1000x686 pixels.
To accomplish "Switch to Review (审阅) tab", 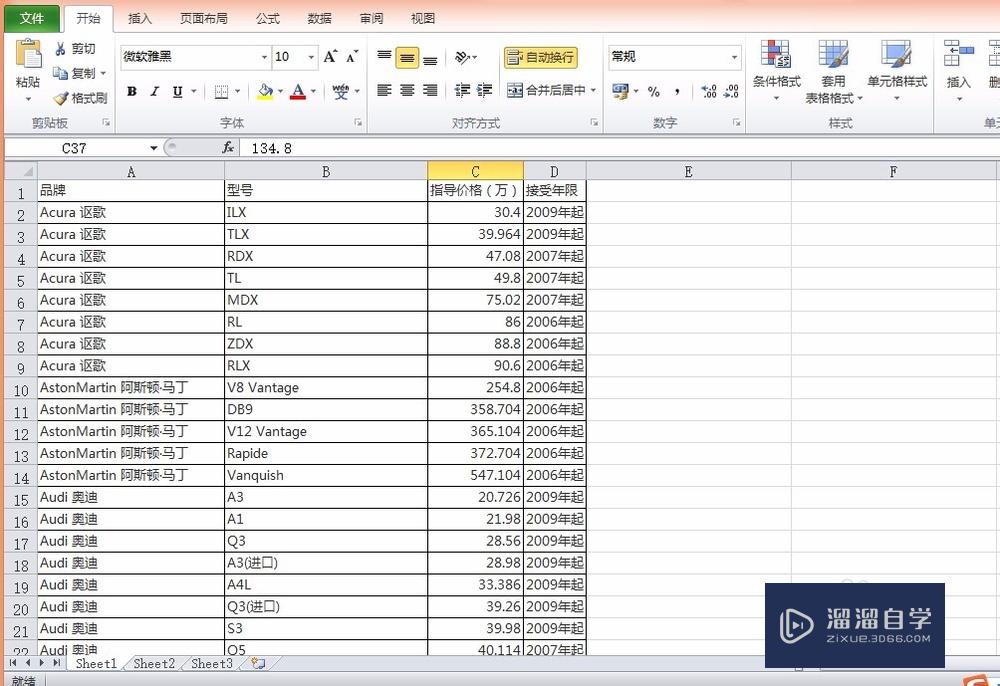I will (371, 18).
